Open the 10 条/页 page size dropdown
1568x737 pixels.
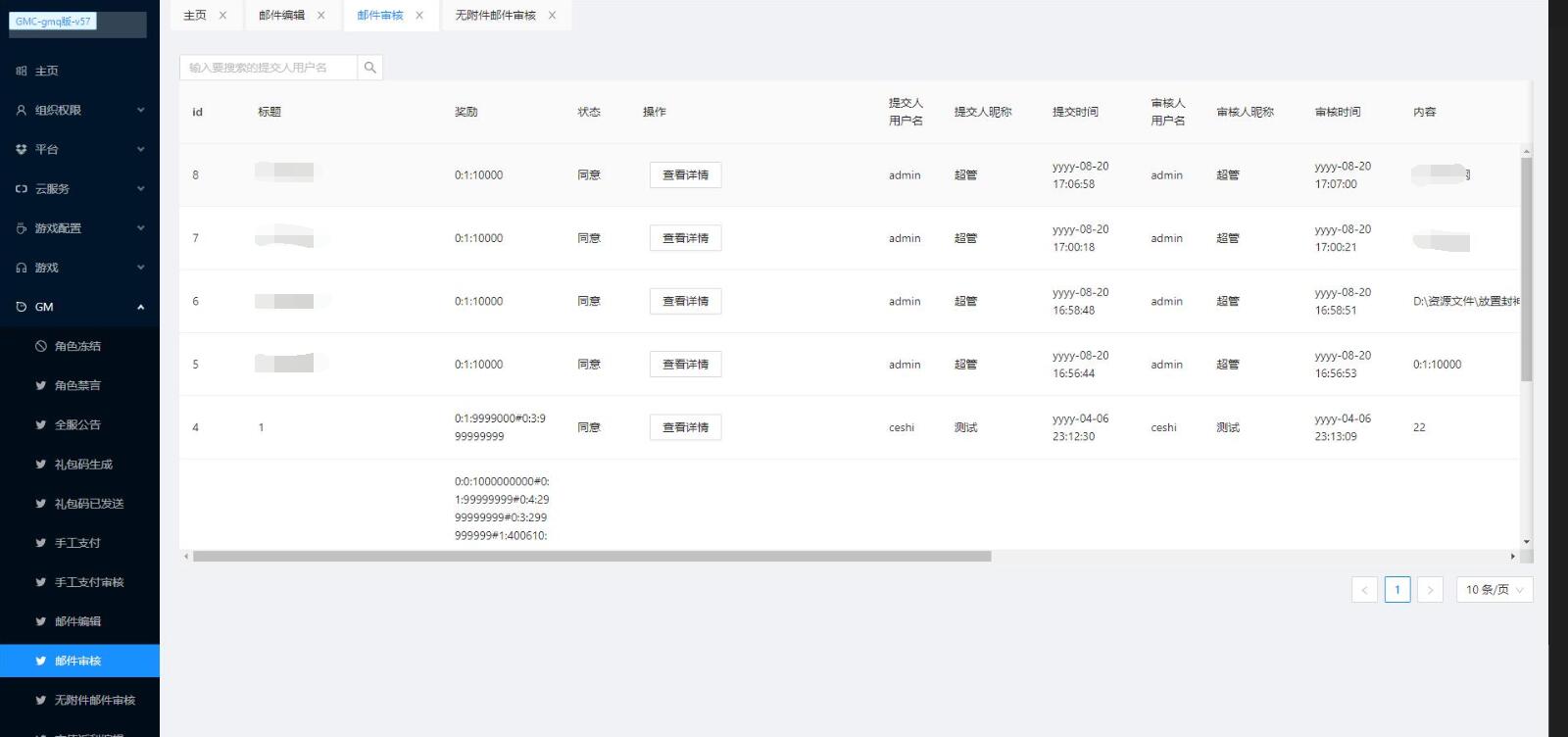pos(1494,590)
